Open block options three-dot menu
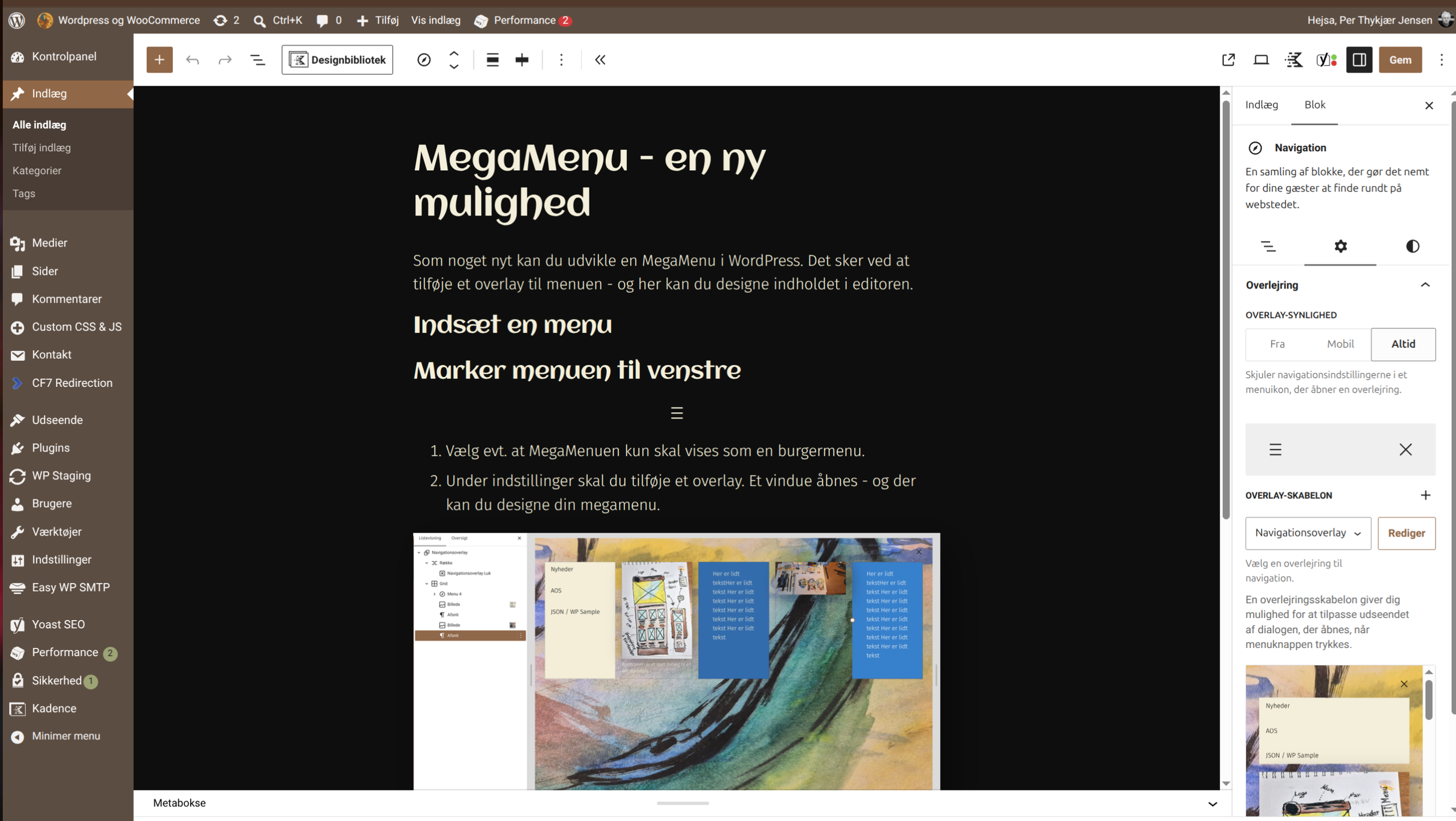 [561, 60]
